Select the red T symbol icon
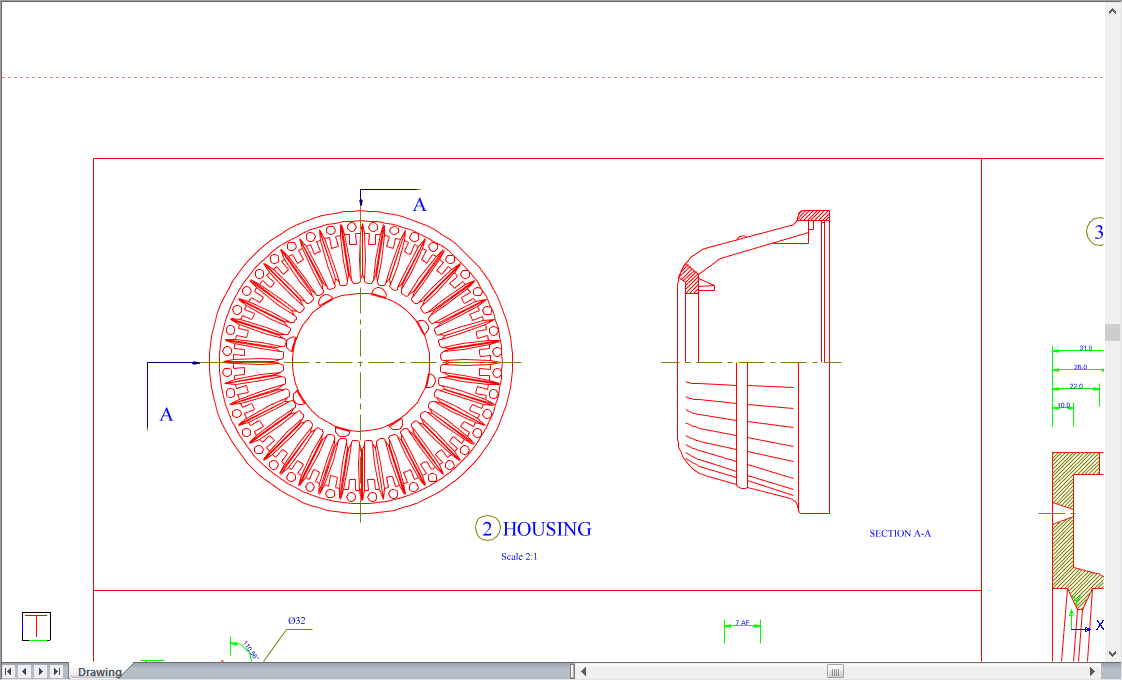 click(x=36, y=627)
